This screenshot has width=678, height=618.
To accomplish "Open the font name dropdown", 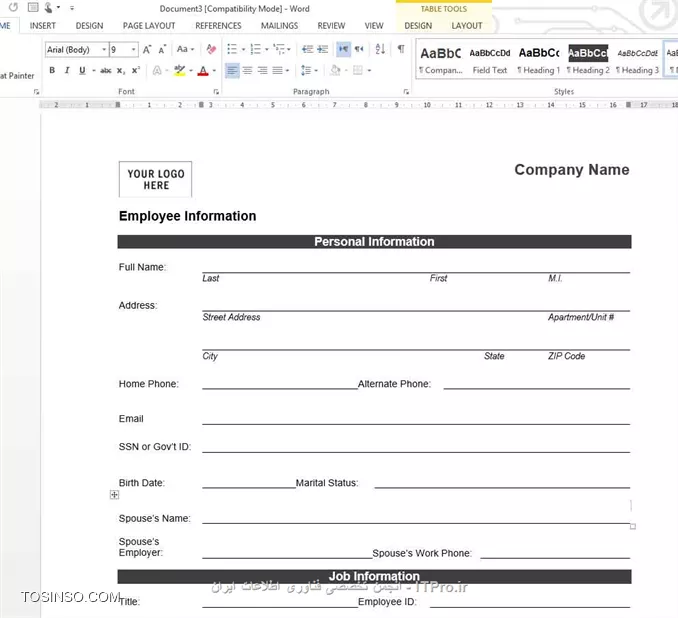I will pos(104,49).
